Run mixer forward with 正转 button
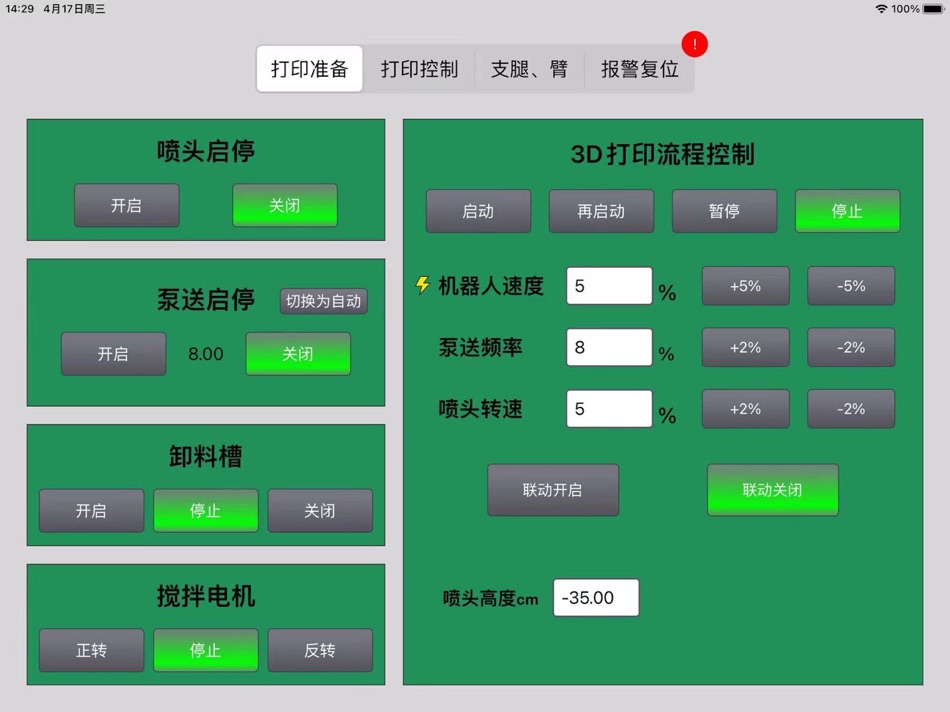 pyautogui.click(x=91, y=650)
